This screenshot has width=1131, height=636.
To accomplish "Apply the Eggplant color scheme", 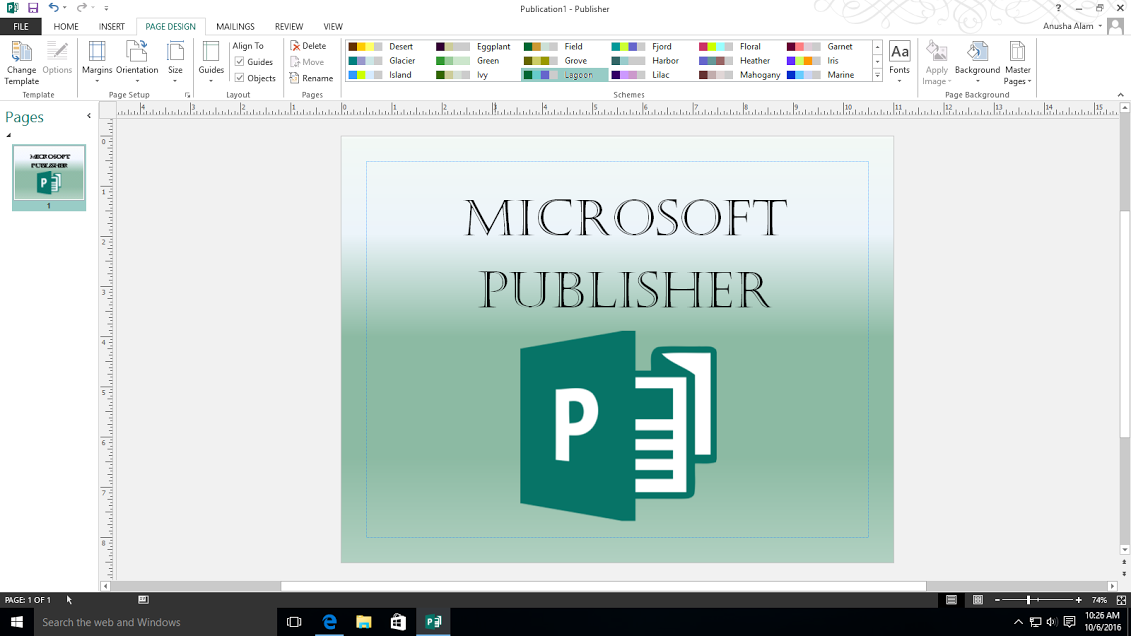I will pos(477,46).
